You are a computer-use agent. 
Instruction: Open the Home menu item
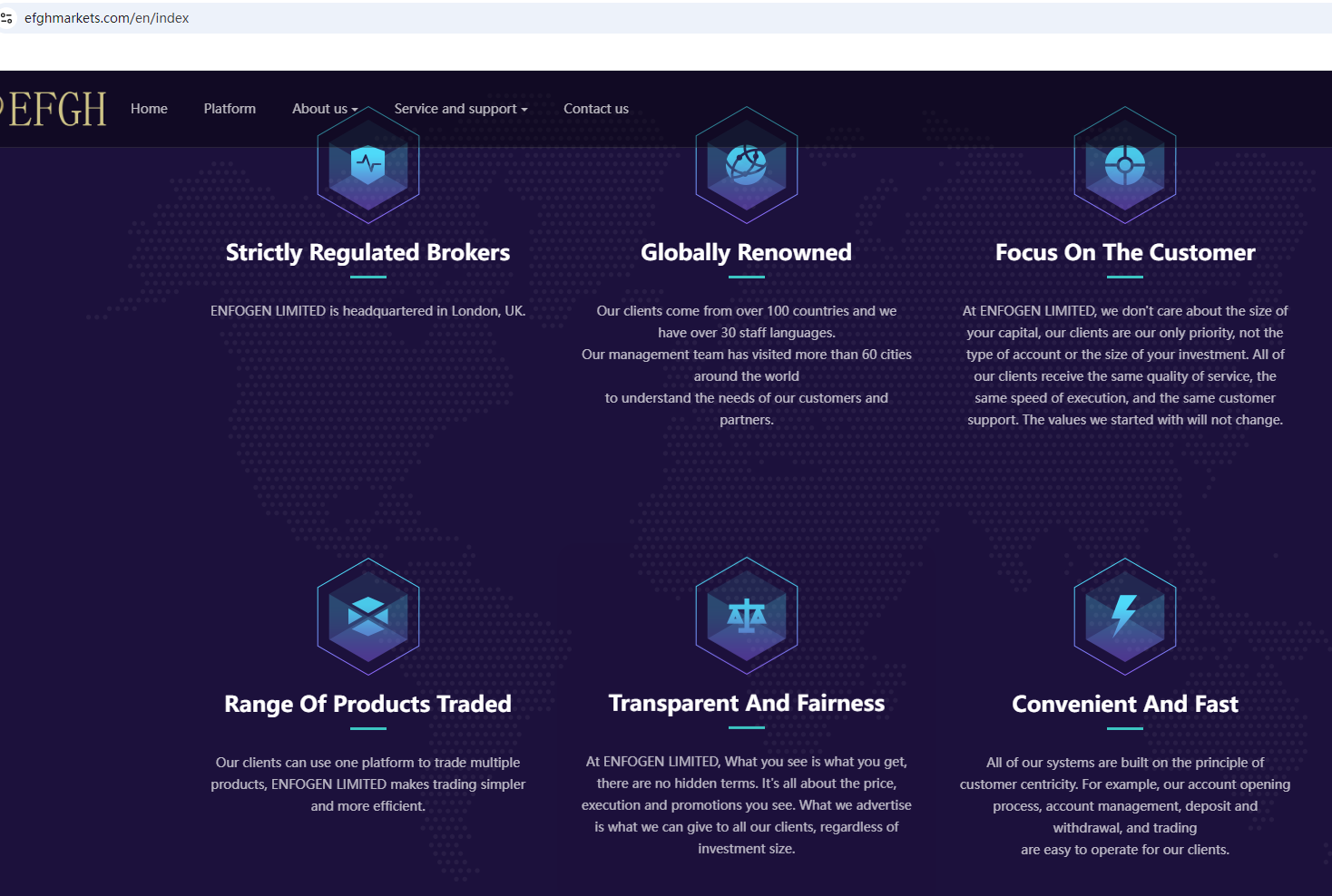[149, 109]
